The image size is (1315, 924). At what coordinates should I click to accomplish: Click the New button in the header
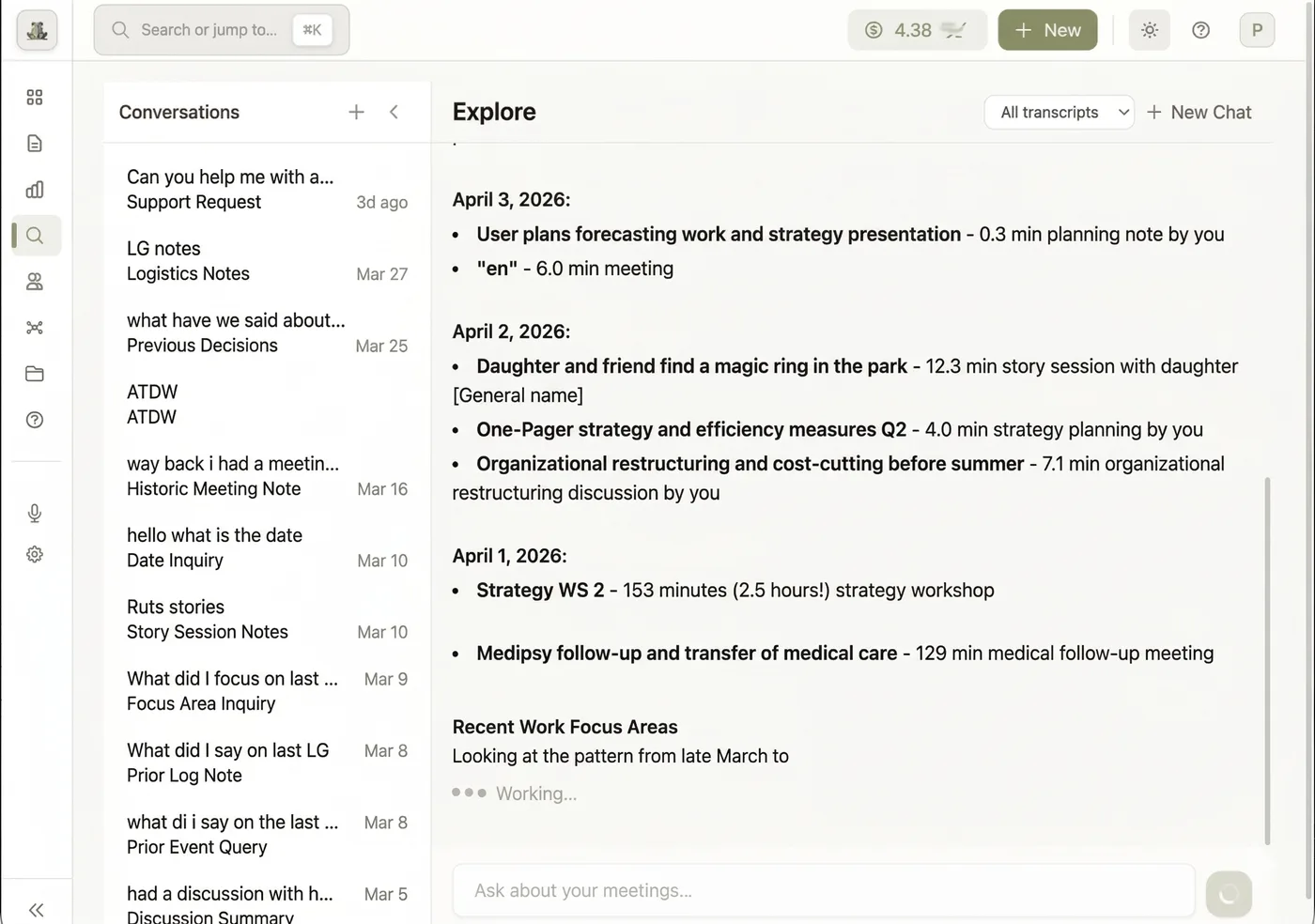tap(1046, 29)
